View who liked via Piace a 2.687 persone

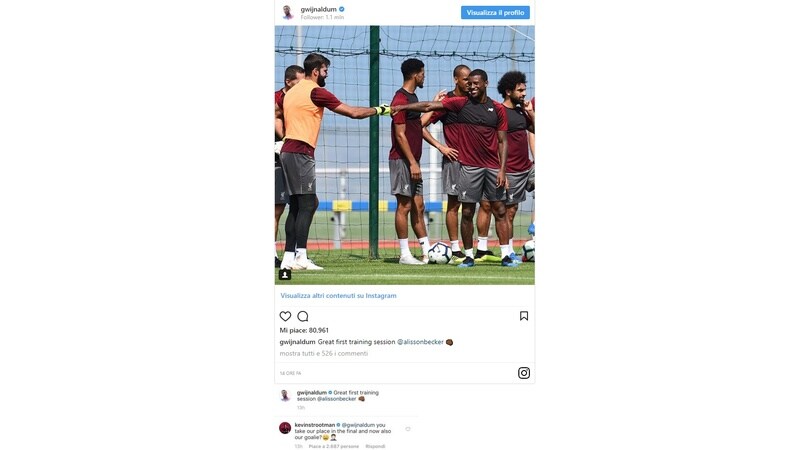[334, 446]
